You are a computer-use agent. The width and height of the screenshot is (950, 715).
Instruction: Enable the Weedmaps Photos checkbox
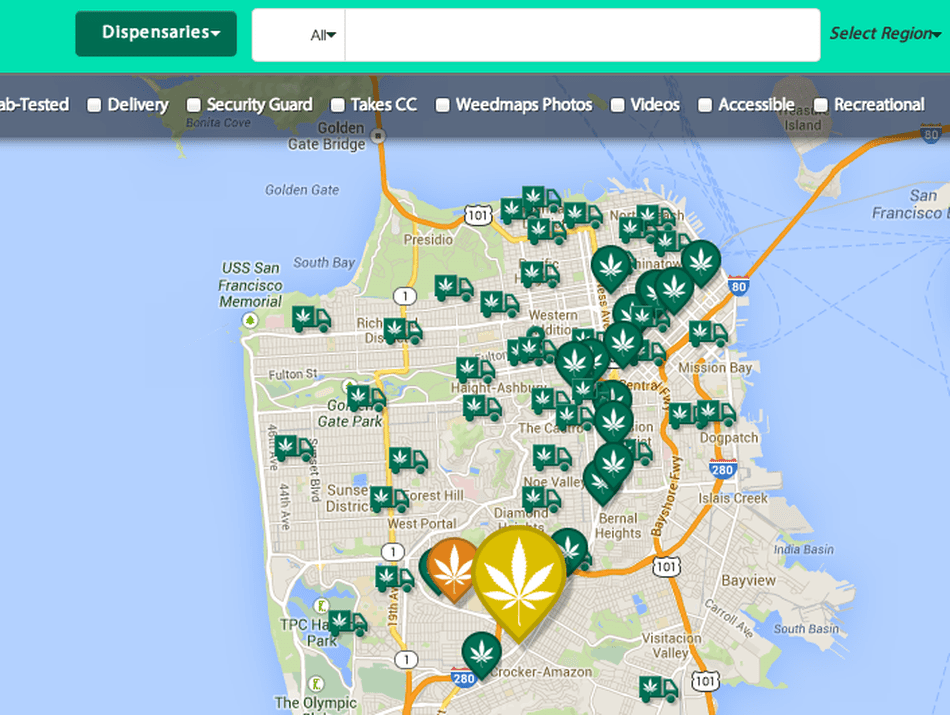[x=443, y=105]
